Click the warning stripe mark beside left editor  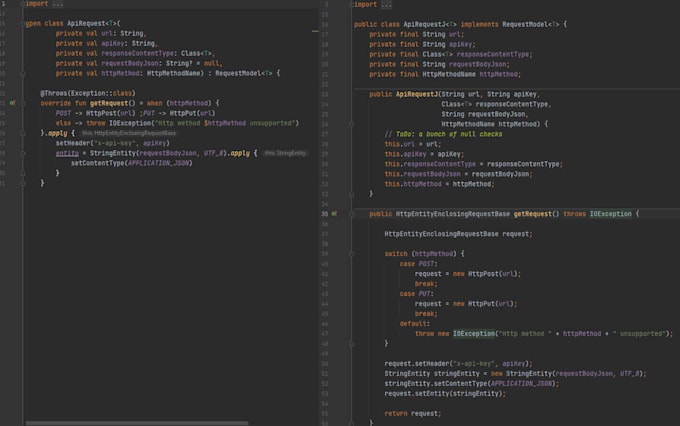tap(315, 31)
